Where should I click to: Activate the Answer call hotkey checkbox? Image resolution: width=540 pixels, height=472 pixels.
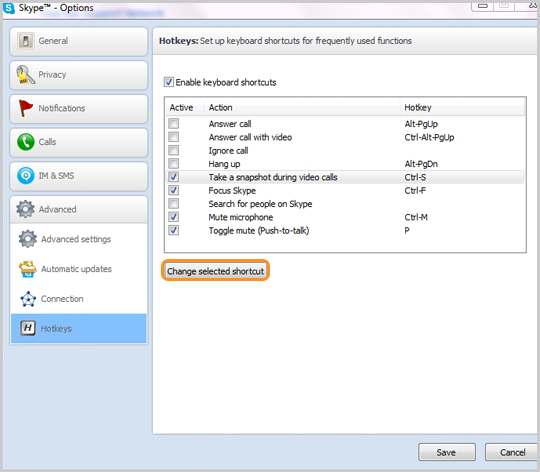point(174,124)
